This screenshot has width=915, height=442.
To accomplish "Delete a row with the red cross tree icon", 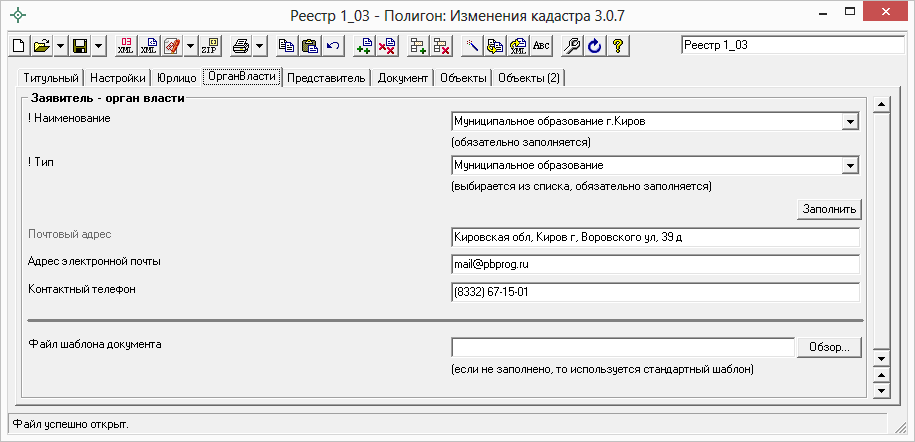I will click(441, 46).
